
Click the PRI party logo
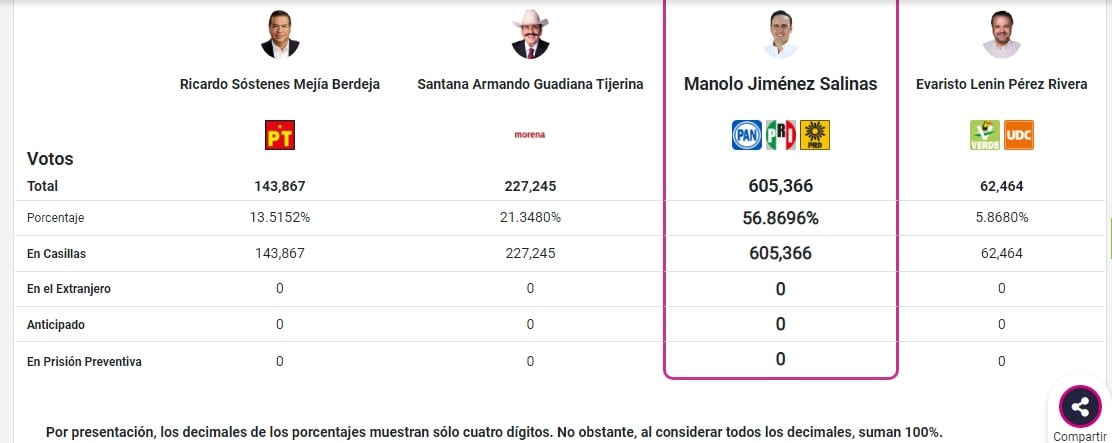tap(781, 135)
